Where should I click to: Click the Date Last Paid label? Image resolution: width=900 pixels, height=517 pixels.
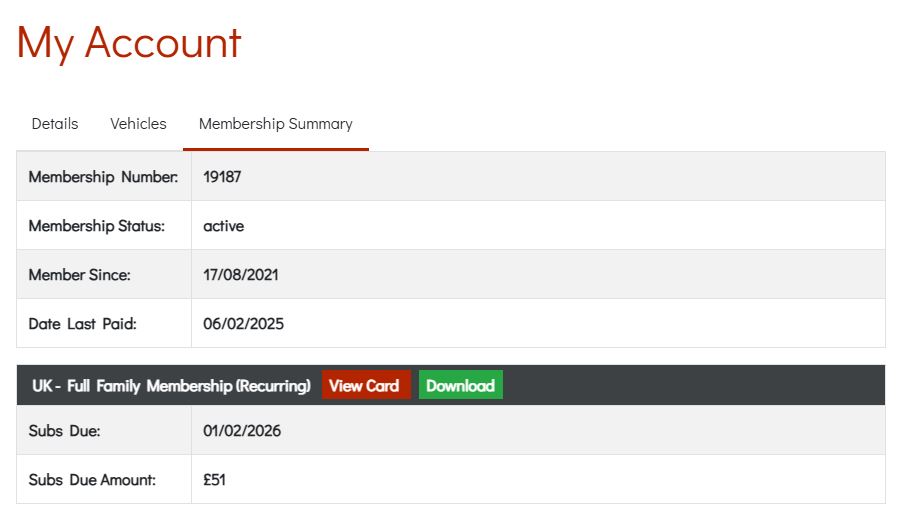[x=82, y=324]
